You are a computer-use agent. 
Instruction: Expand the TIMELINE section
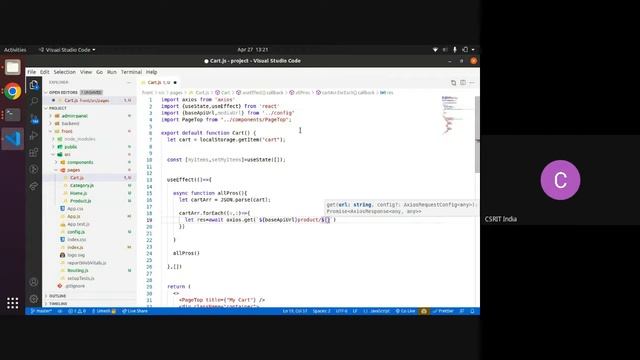point(58,304)
